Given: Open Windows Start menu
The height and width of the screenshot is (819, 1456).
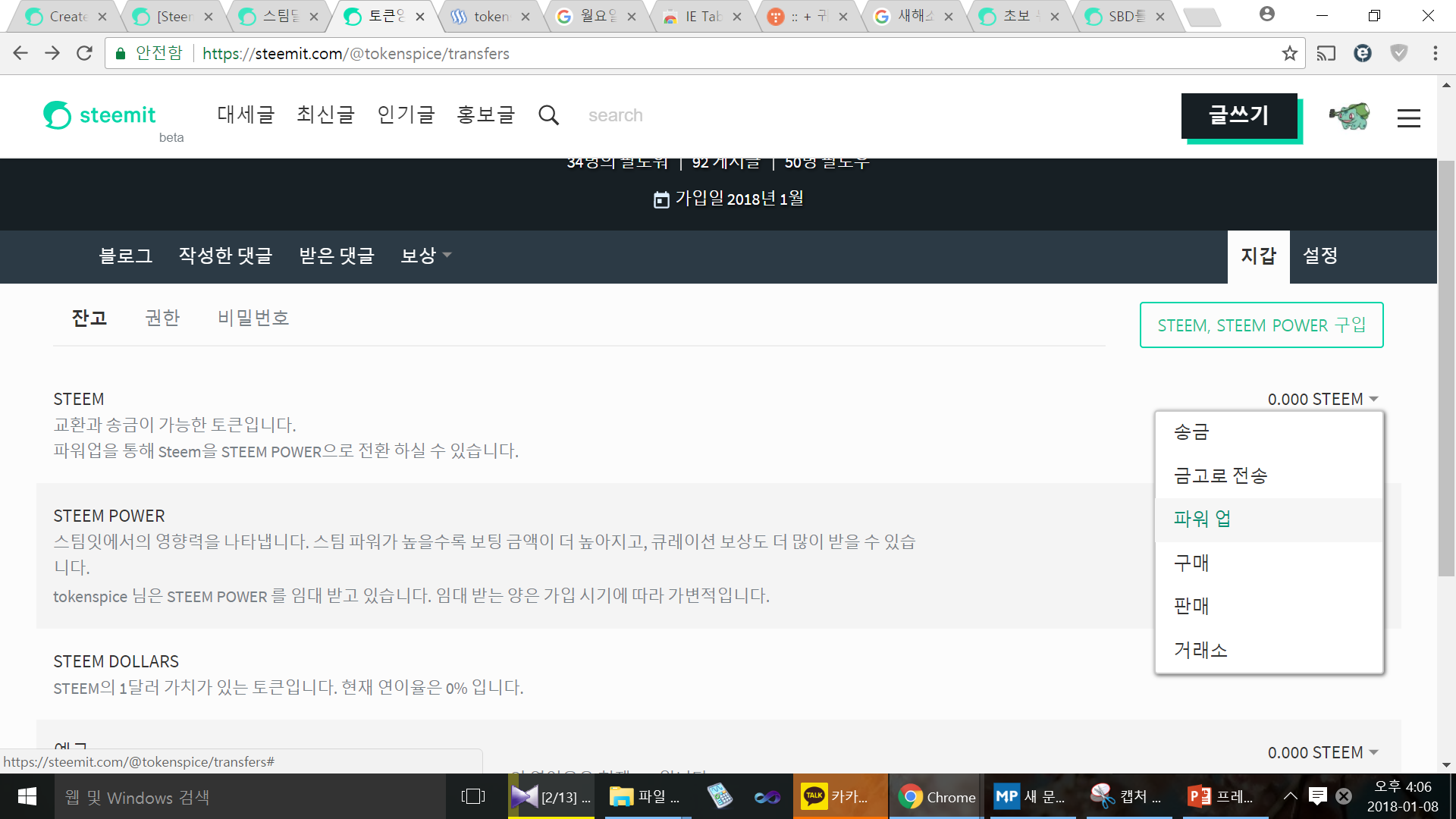Looking at the screenshot, I should click(27, 796).
